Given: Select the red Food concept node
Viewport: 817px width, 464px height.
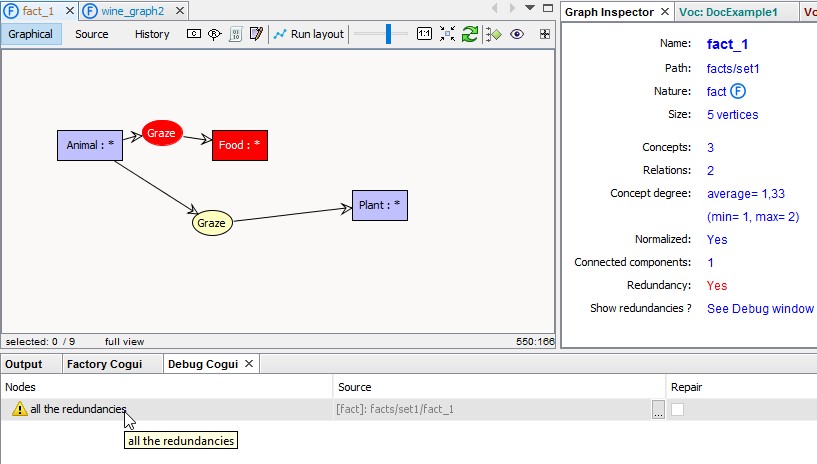Looking at the screenshot, I should tap(240, 145).
